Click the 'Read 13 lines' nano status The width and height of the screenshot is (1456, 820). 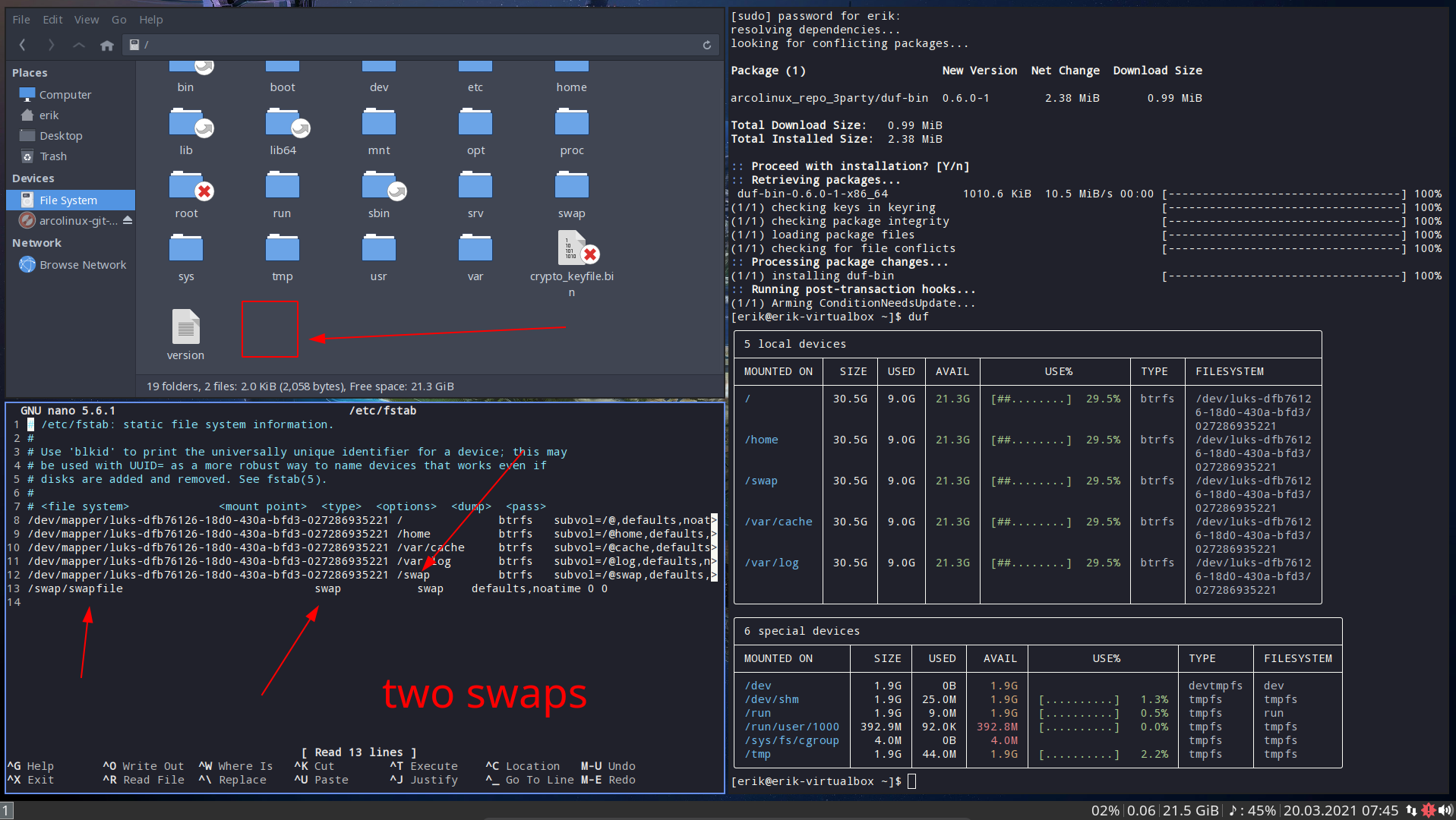point(358,752)
